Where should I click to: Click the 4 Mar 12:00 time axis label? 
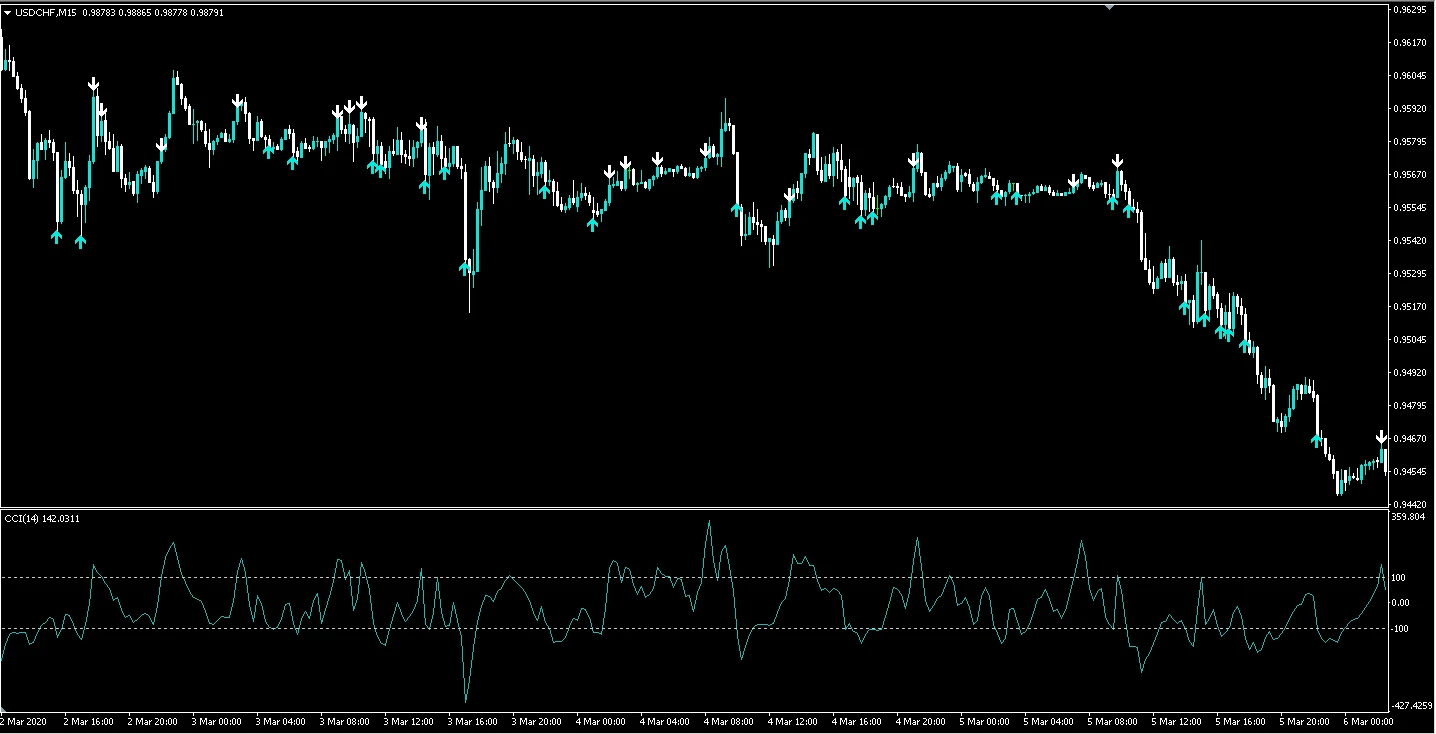click(x=793, y=721)
